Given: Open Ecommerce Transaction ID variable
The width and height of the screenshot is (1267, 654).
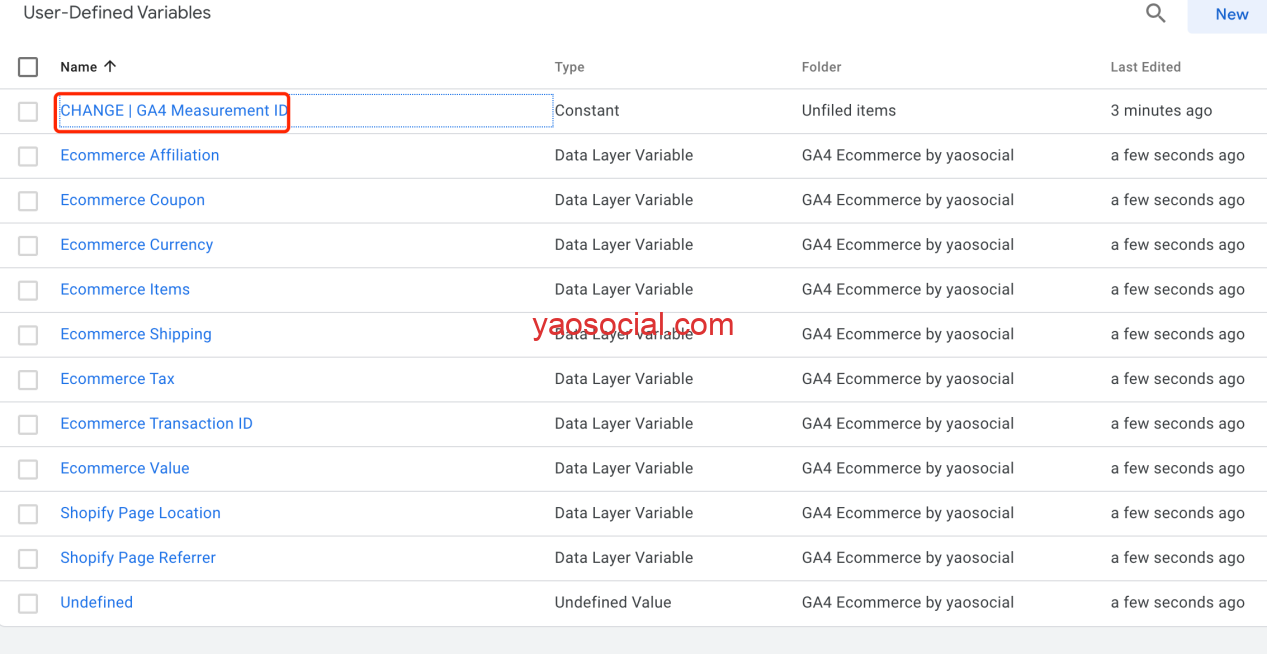Looking at the screenshot, I should [156, 424].
